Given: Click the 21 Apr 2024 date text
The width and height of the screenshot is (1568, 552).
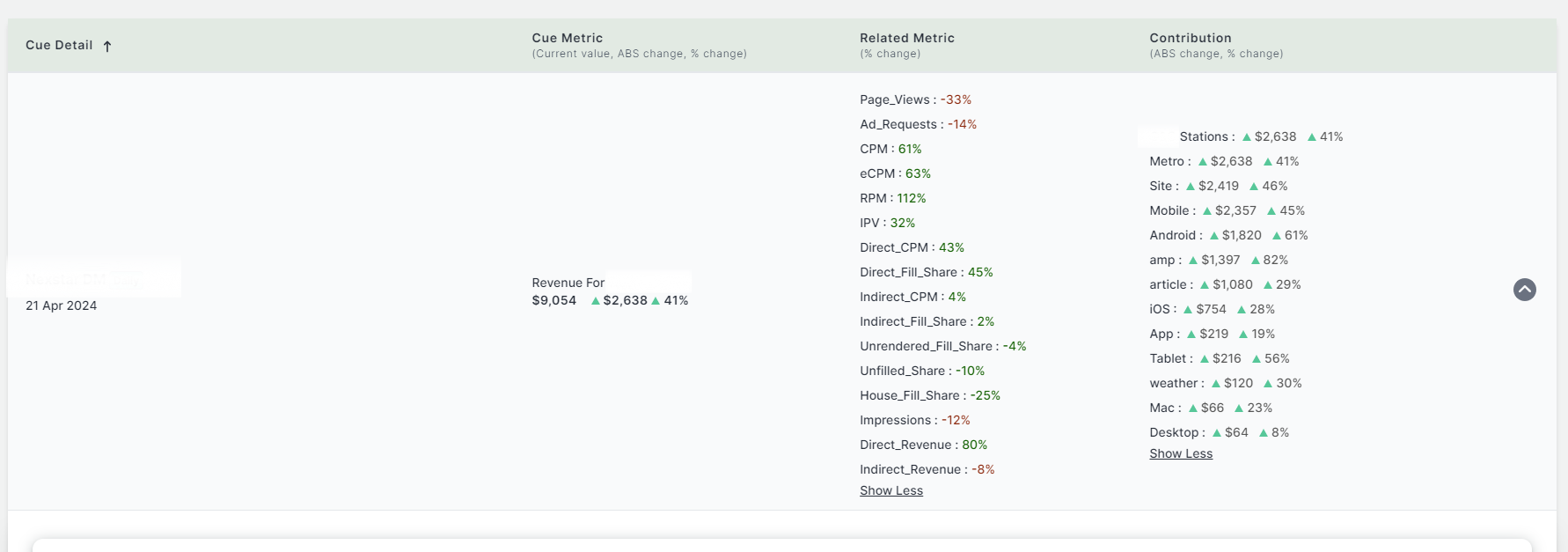Looking at the screenshot, I should pos(61,306).
